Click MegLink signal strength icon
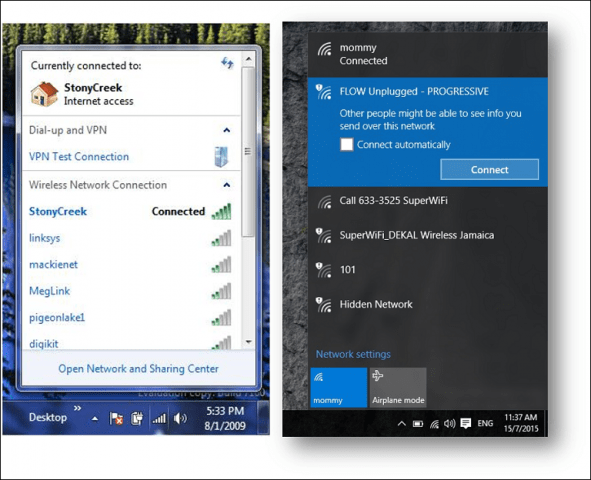This screenshot has width=591, height=480. point(221,291)
